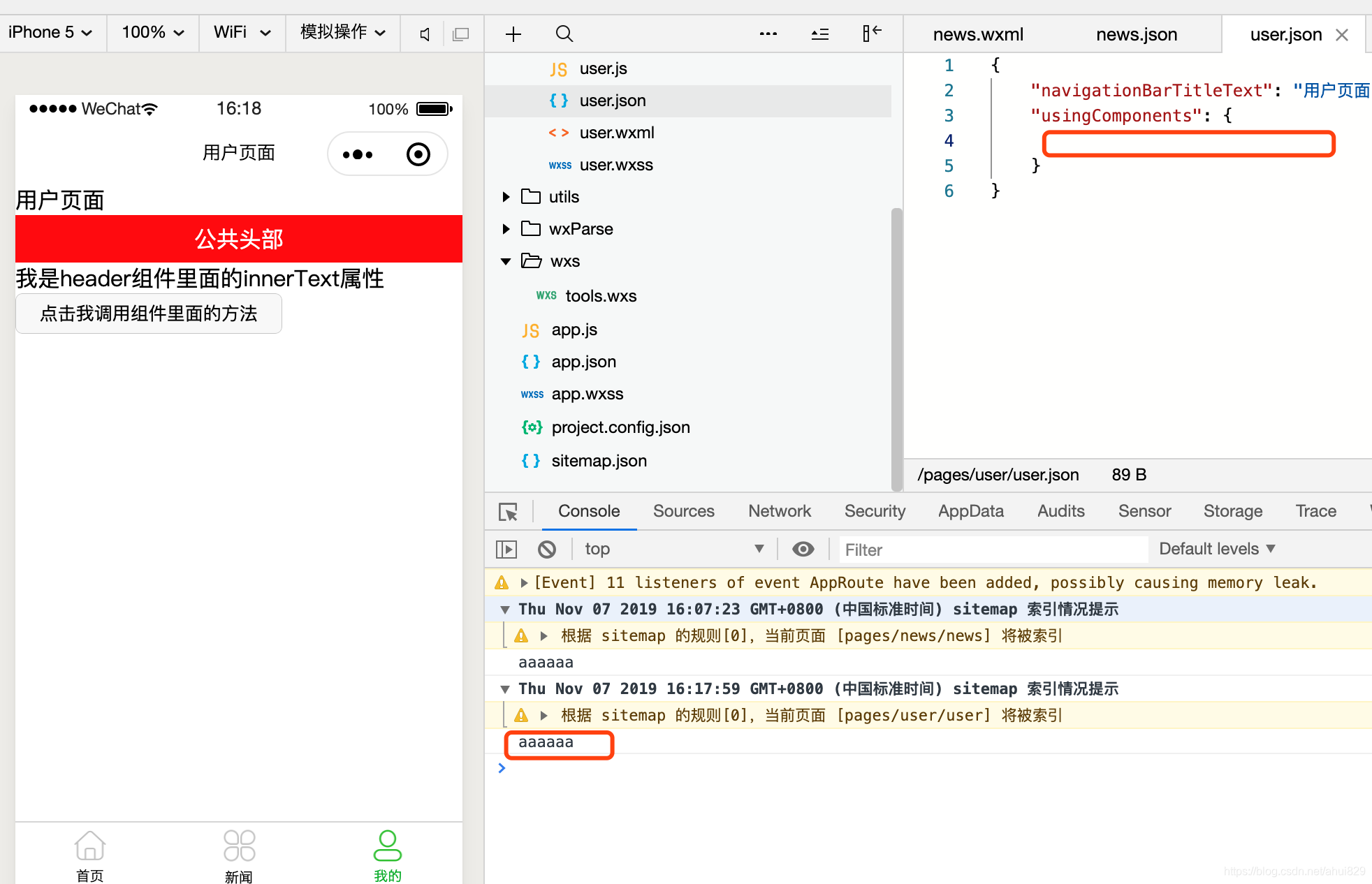Click the search icon in the file bar
This screenshot has width=1372, height=884.
coord(564,33)
